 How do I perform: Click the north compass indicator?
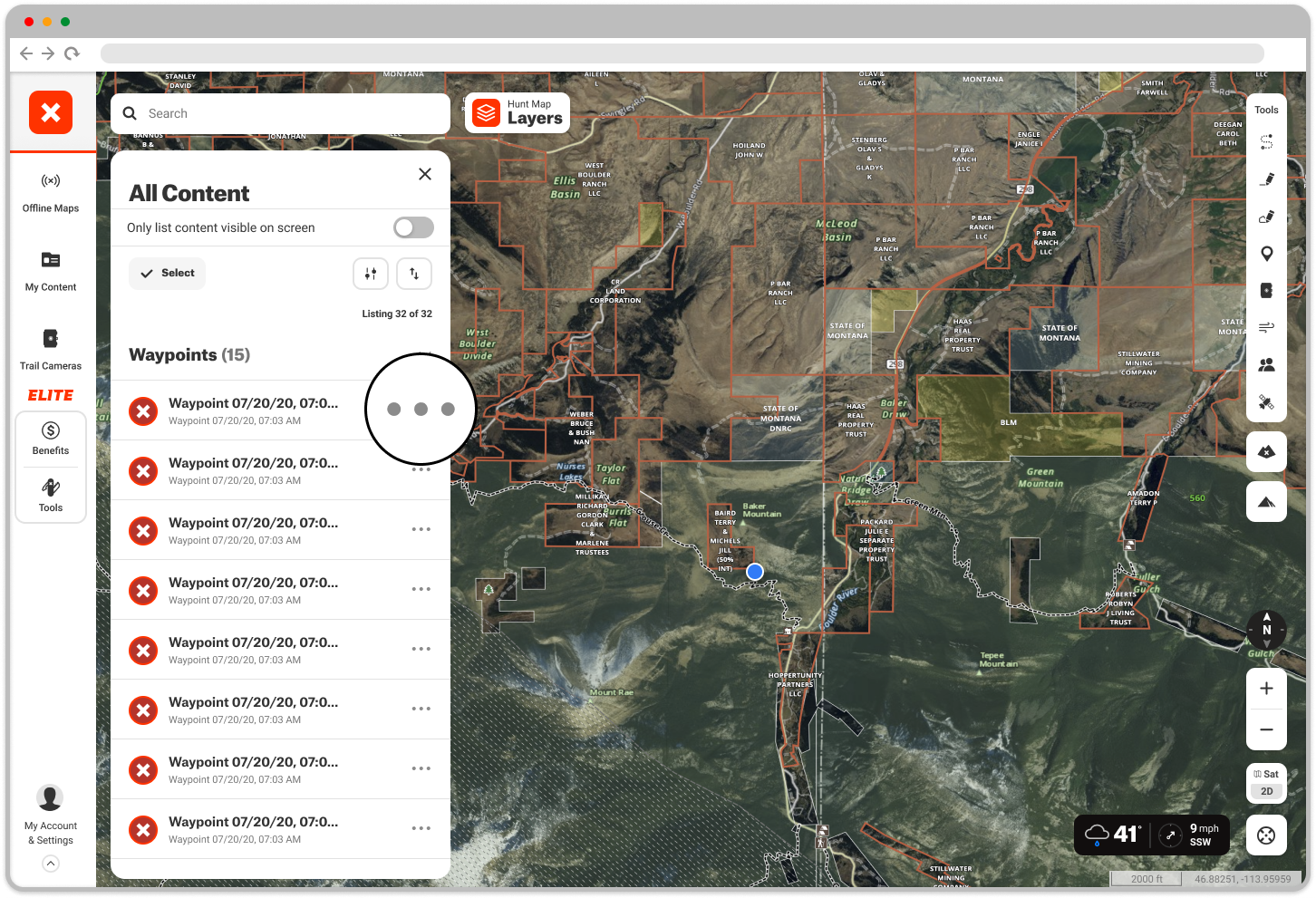pos(1267,630)
